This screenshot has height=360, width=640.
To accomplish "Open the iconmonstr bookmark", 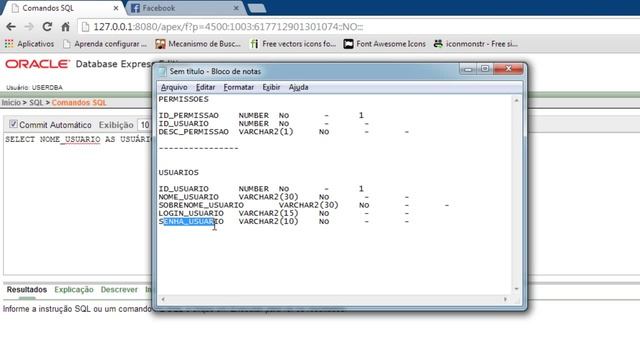I will 476,44.
